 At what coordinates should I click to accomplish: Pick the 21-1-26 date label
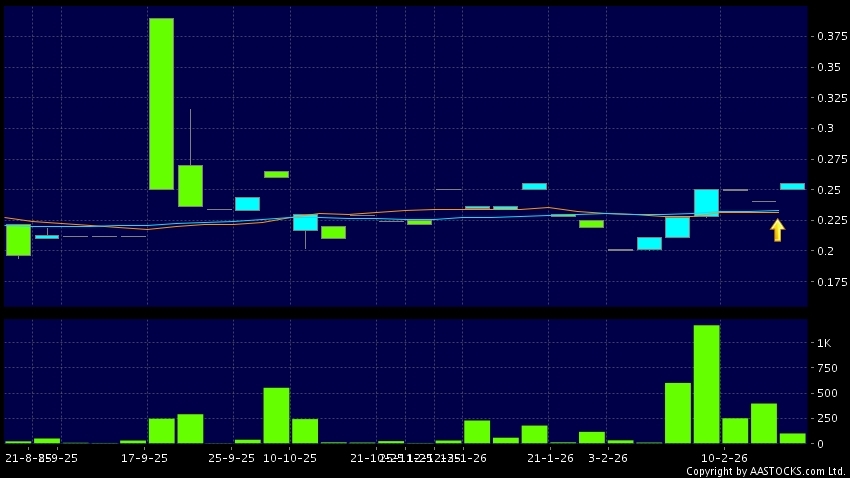click(x=547, y=458)
